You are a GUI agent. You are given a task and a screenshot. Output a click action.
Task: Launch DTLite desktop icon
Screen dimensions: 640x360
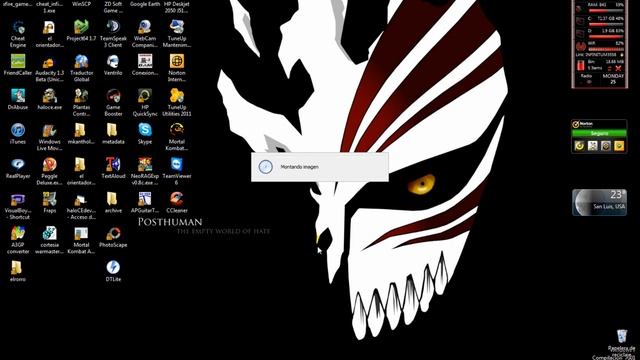point(113,271)
